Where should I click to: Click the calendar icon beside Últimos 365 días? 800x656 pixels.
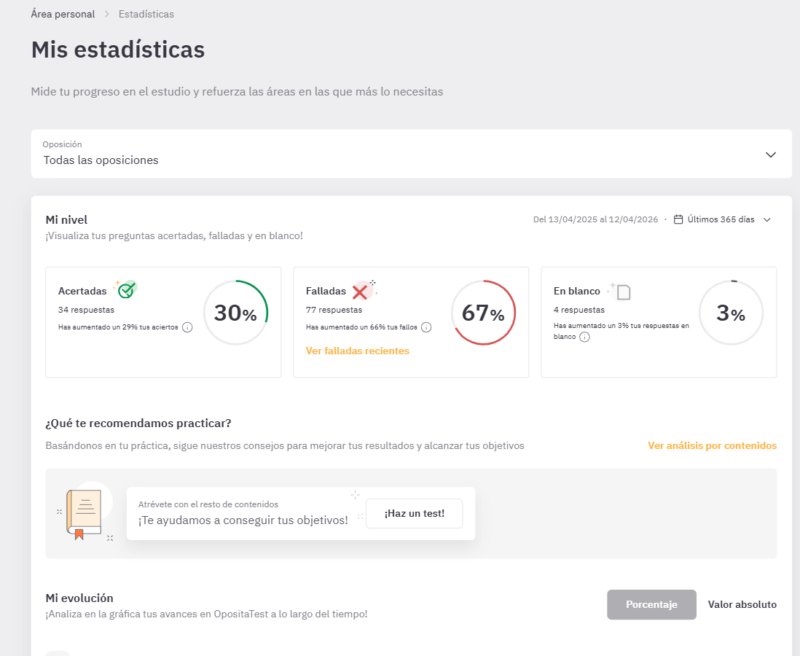point(679,220)
